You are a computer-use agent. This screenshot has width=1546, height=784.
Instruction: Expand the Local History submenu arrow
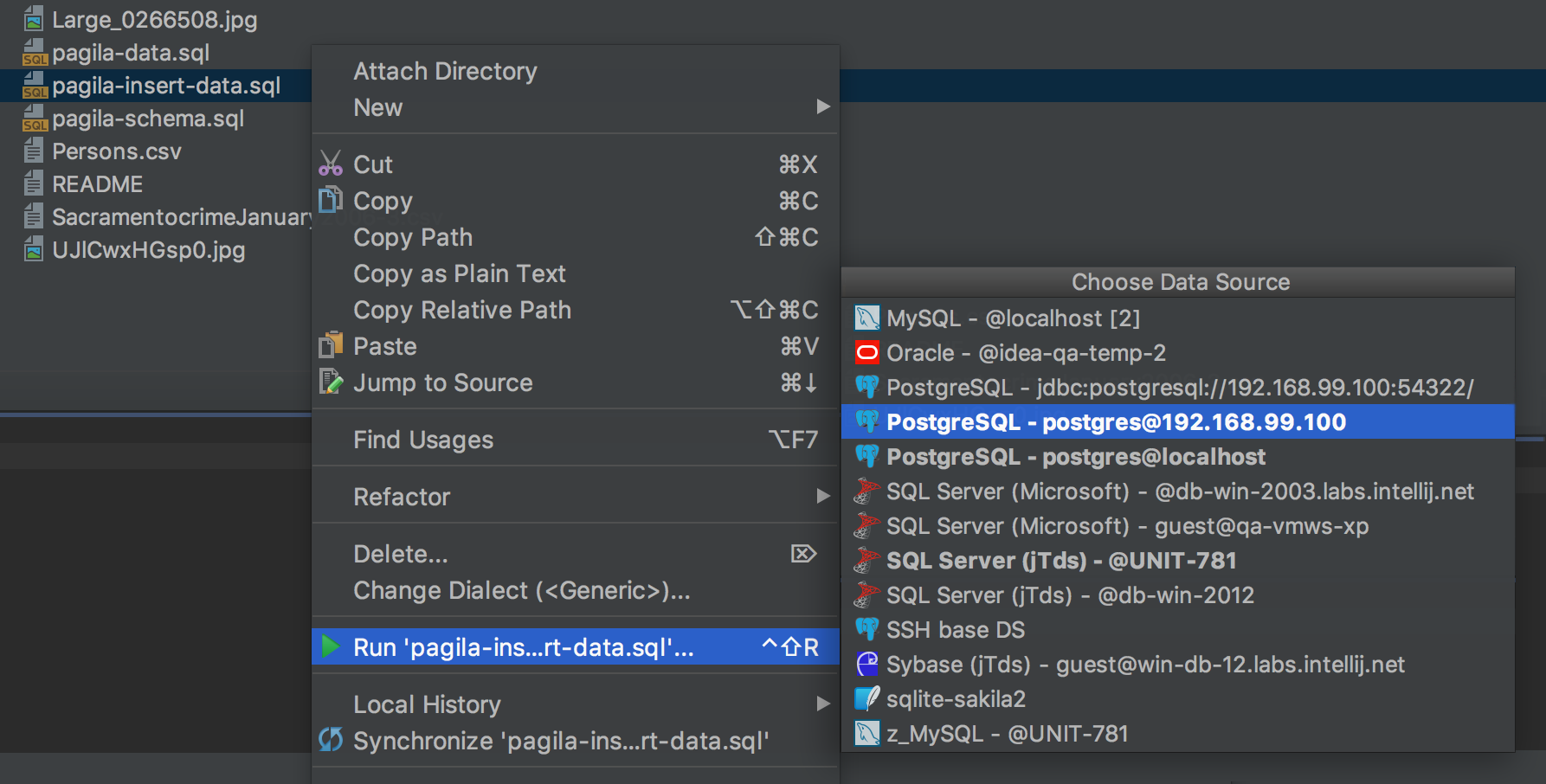click(x=823, y=704)
